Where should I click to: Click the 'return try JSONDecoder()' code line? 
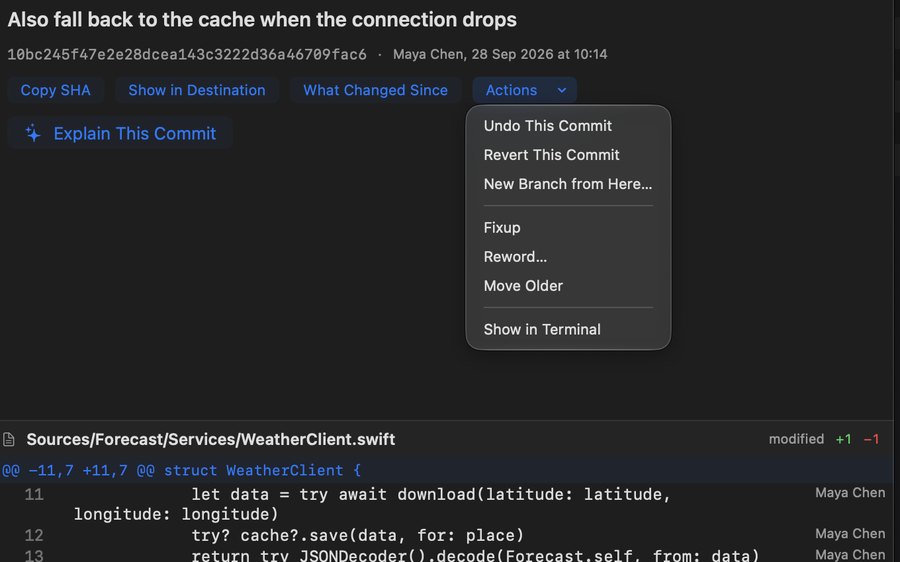[x=475, y=555]
